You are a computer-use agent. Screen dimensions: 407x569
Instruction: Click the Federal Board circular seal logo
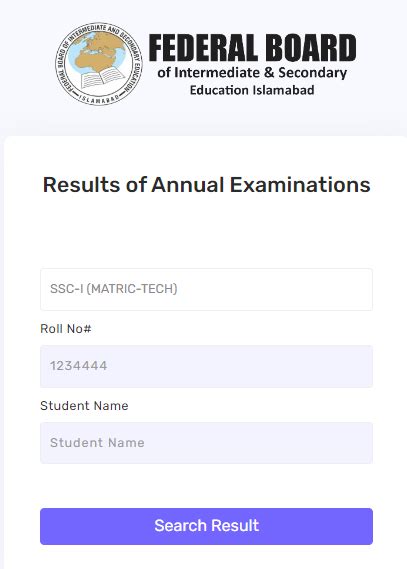click(x=99, y=64)
